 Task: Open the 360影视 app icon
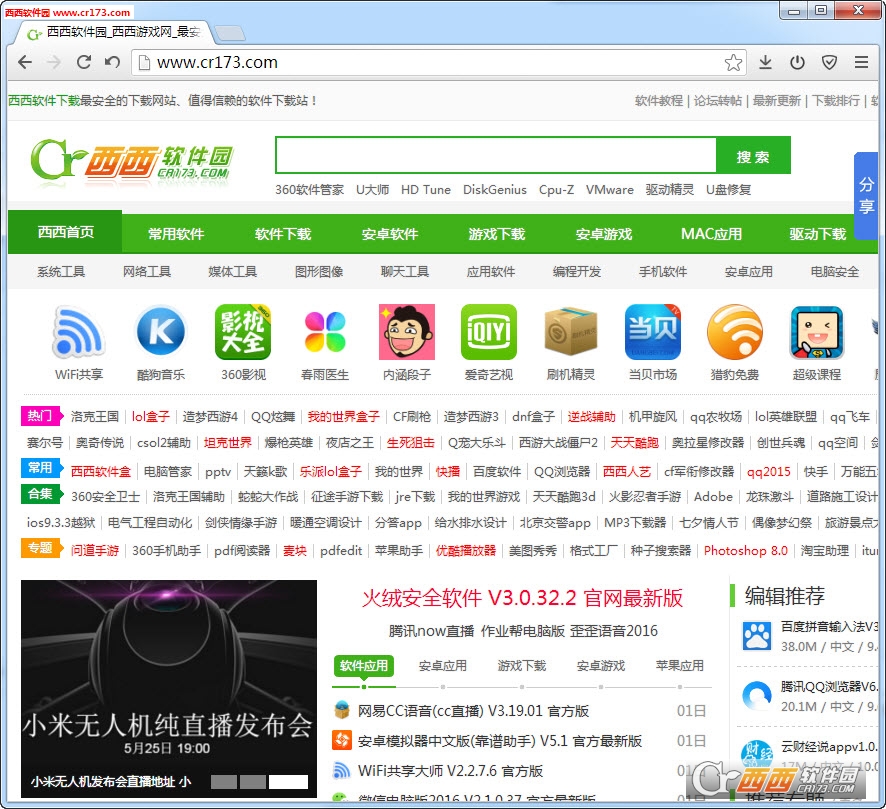(243, 332)
